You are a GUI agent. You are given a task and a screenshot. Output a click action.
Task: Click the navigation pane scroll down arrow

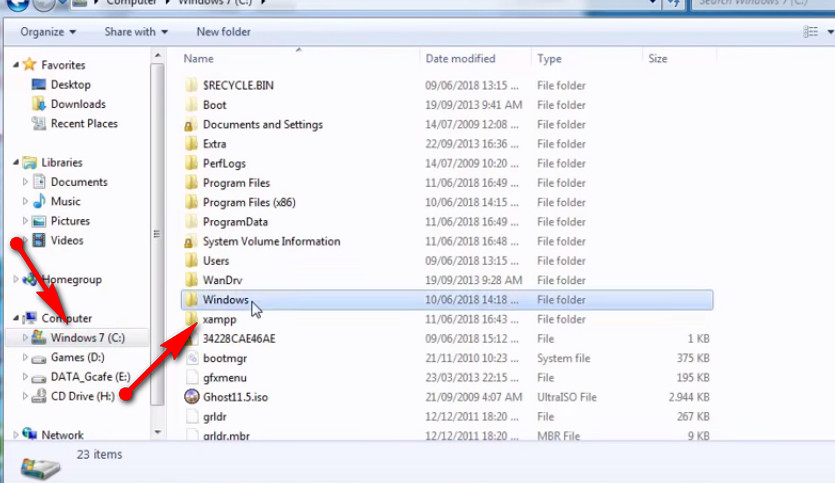[x=157, y=432]
